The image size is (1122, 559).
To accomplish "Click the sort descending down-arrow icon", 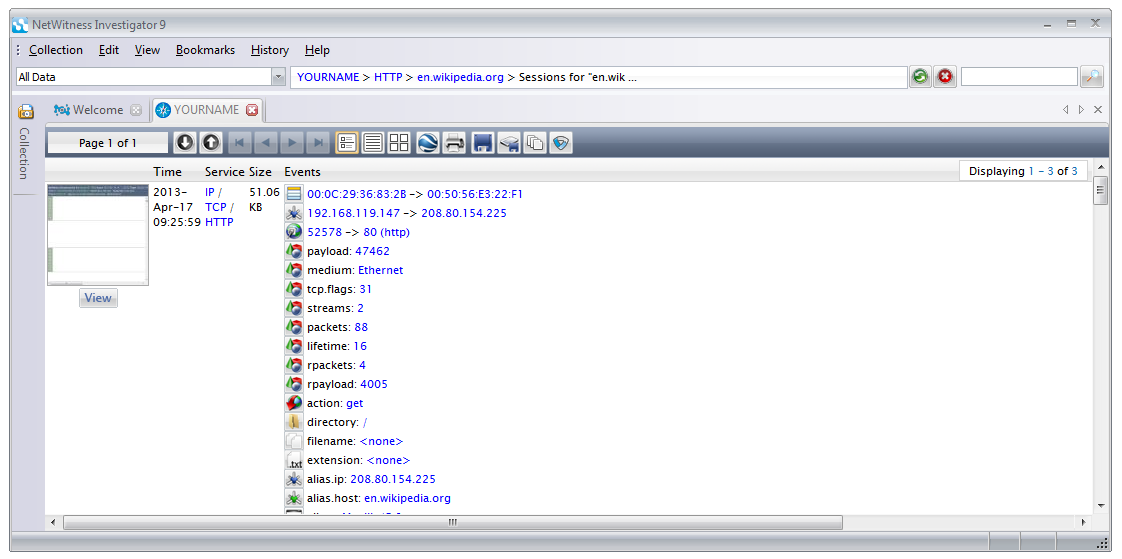I will pos(185,143).
